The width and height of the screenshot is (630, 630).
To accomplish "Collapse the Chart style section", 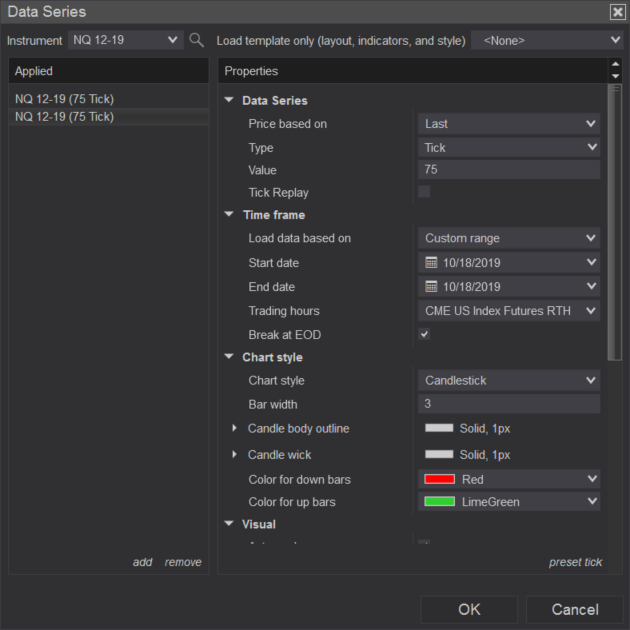I will tap(230, 357).
